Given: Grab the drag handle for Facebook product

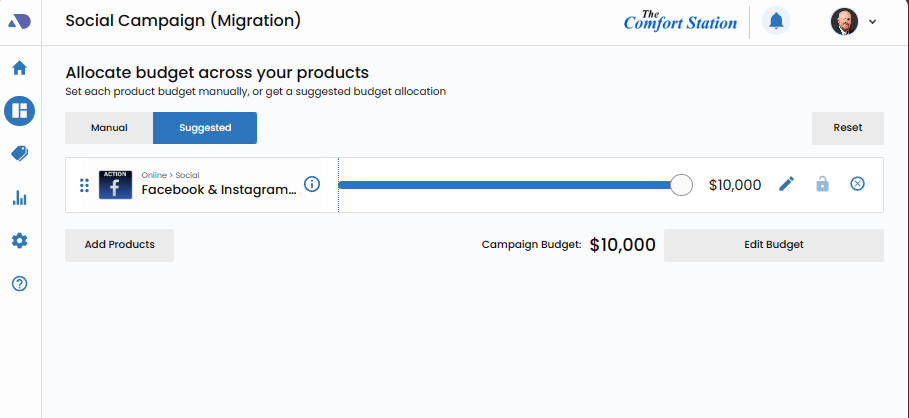Looking at the screenshot, I should tap(84, 185).
